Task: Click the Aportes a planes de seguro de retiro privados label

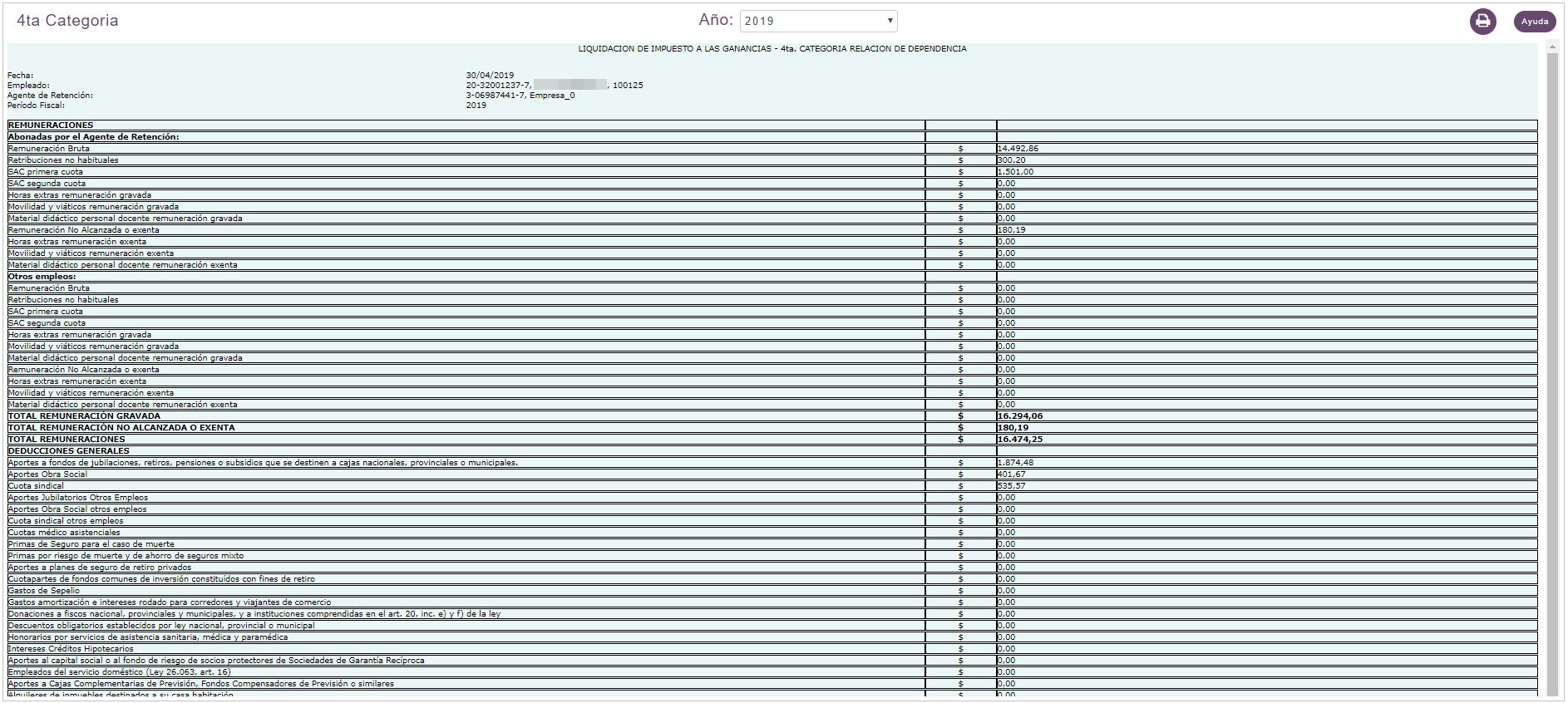Action: [100, 568]
